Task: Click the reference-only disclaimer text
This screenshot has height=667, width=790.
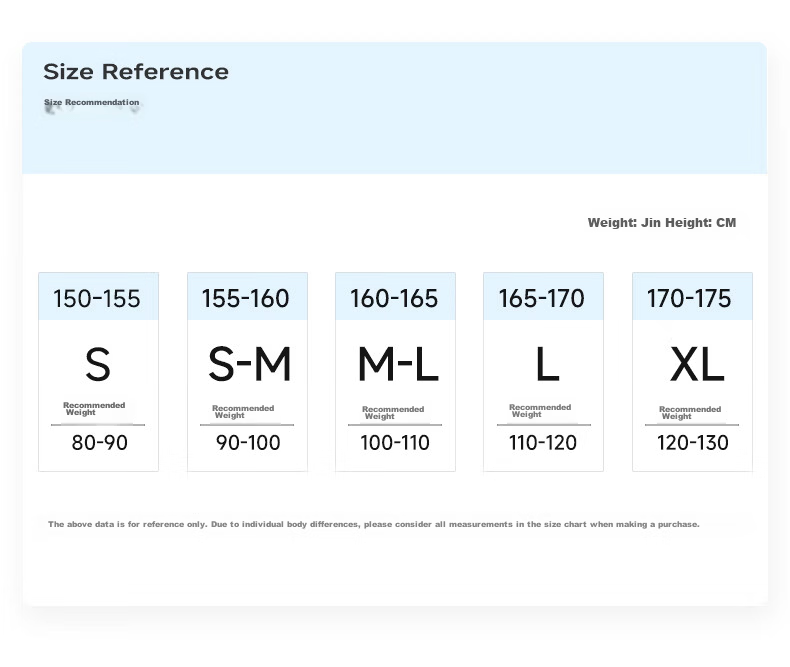Action: point(373,524)
